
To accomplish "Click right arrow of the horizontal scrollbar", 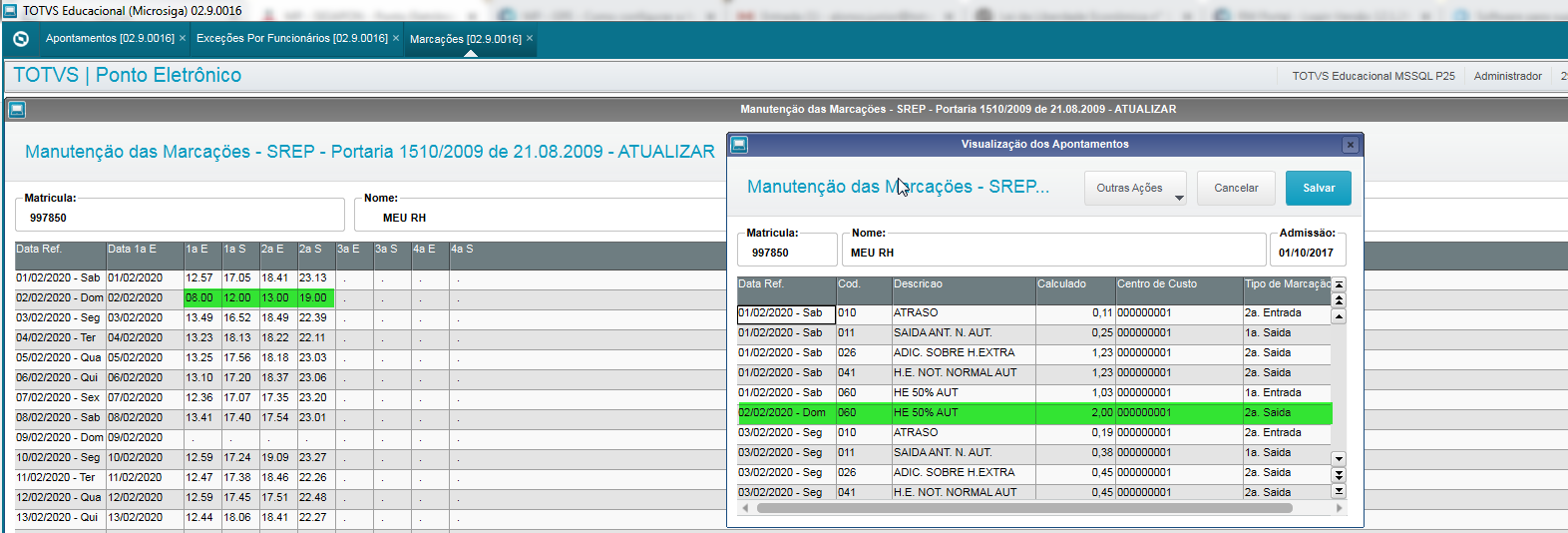I will 1339,508.
